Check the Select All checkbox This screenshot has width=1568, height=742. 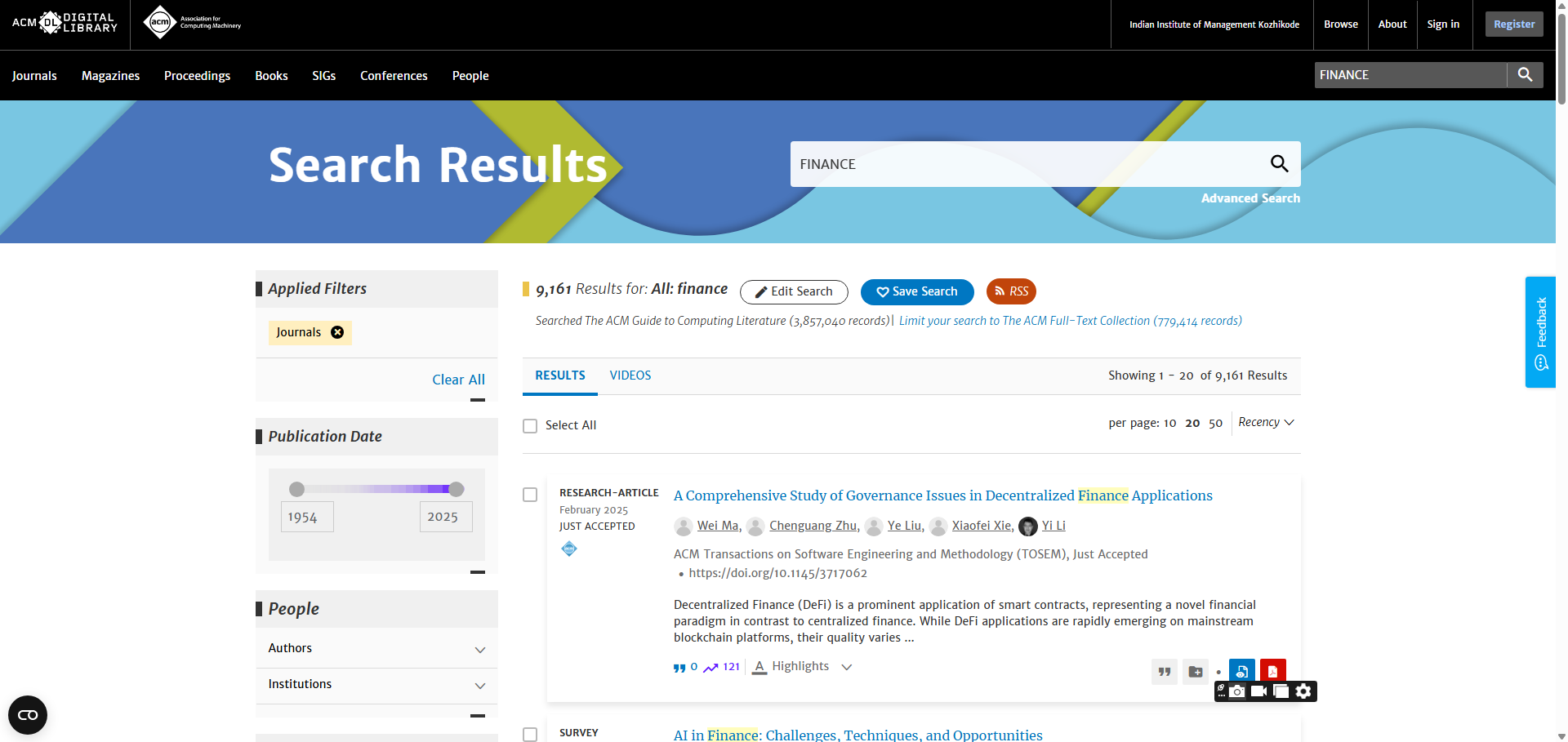tap(530, 426)
